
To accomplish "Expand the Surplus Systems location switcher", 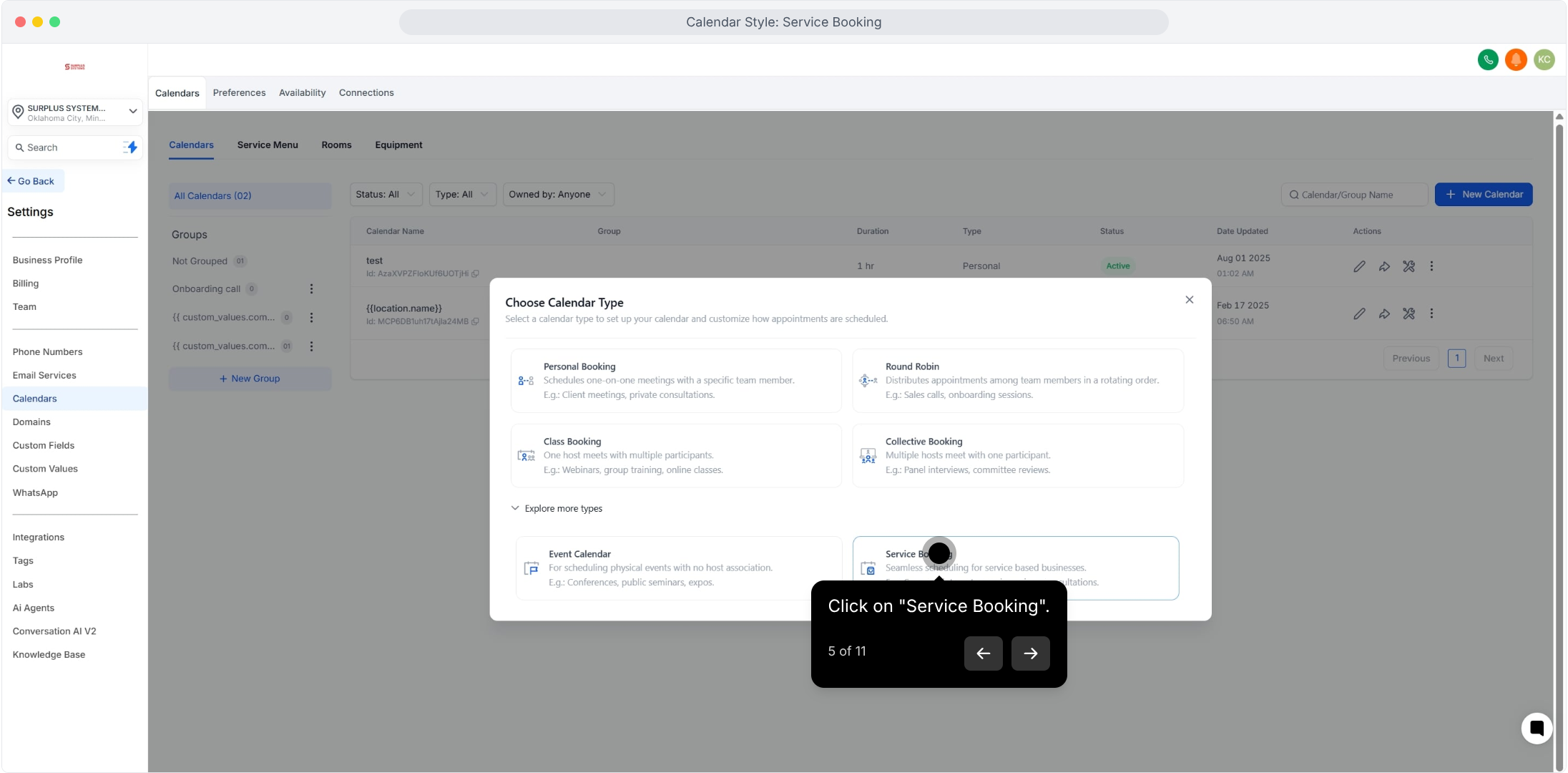I will click(132, 112).
